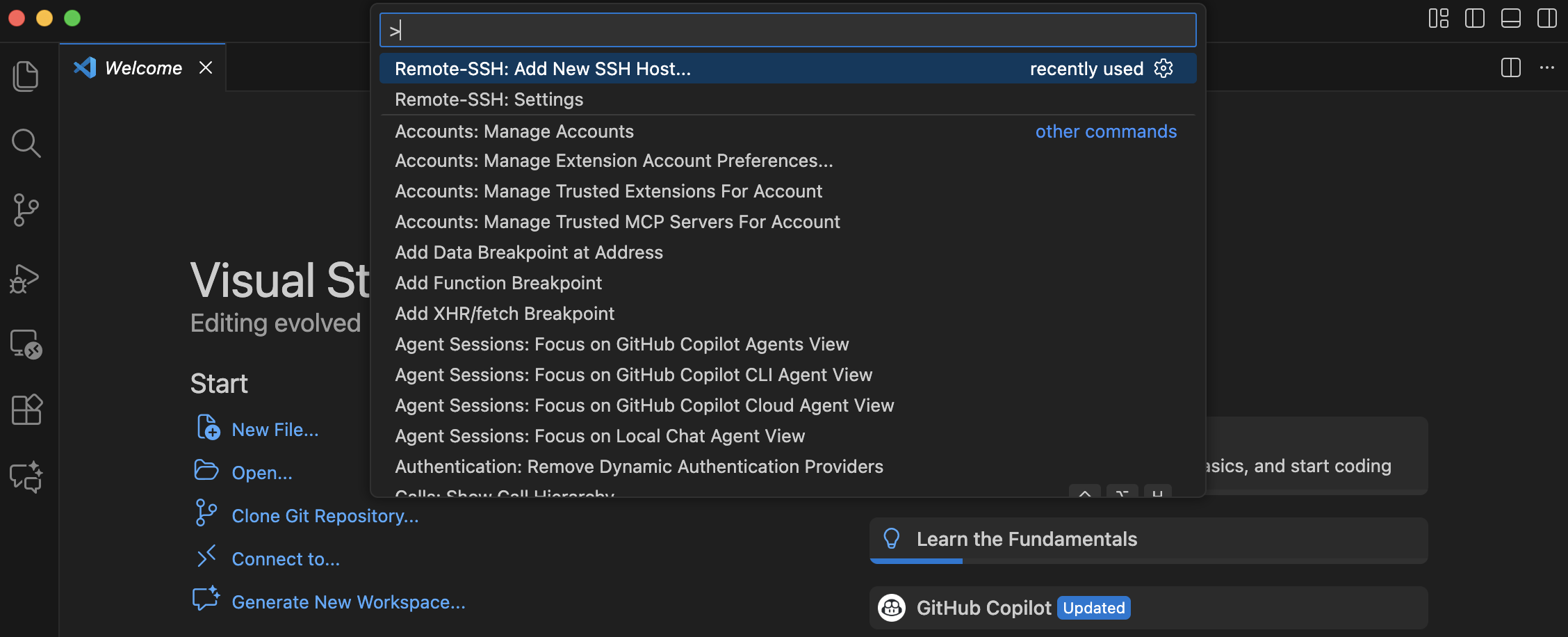Open the Search view icon
This screenshot has width=1568, height=637.
pos(26,143)
